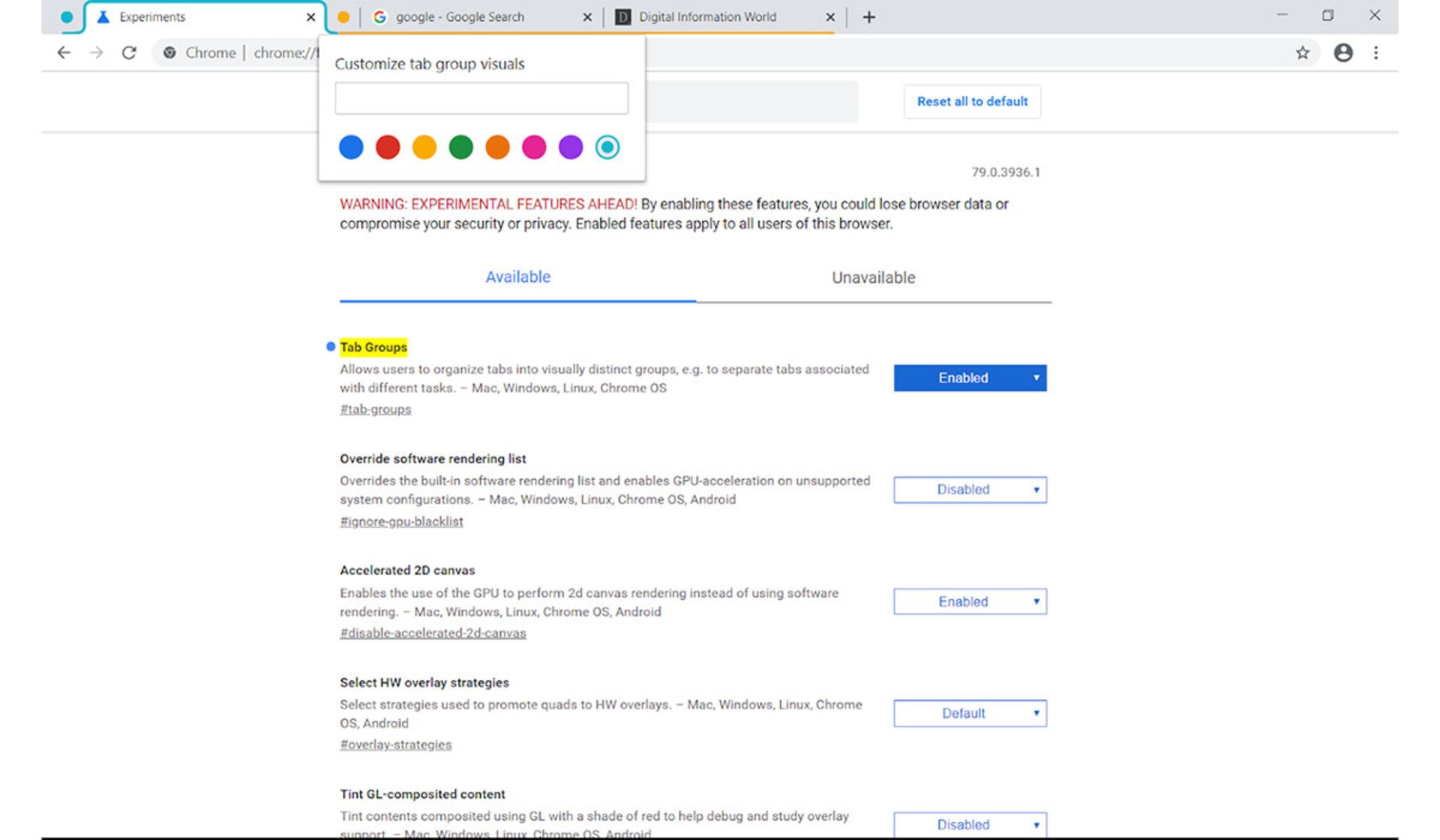Switch to Digital Information World tab
The height and width of the screenshot is (840, 1440).
(724, 16)
